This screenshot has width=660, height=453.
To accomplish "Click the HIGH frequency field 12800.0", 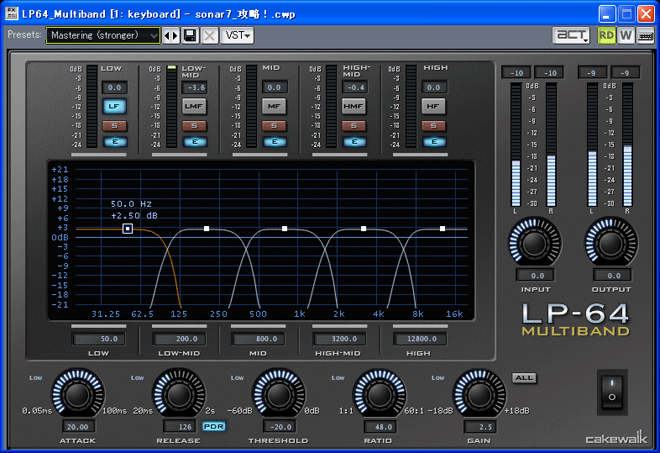I will 420,339.
